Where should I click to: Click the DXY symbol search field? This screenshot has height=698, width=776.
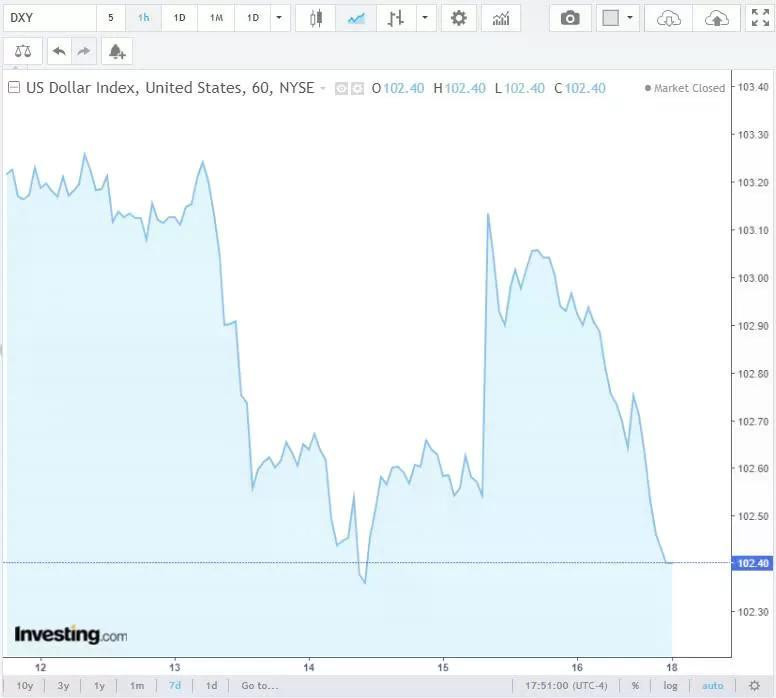point(49,18)
